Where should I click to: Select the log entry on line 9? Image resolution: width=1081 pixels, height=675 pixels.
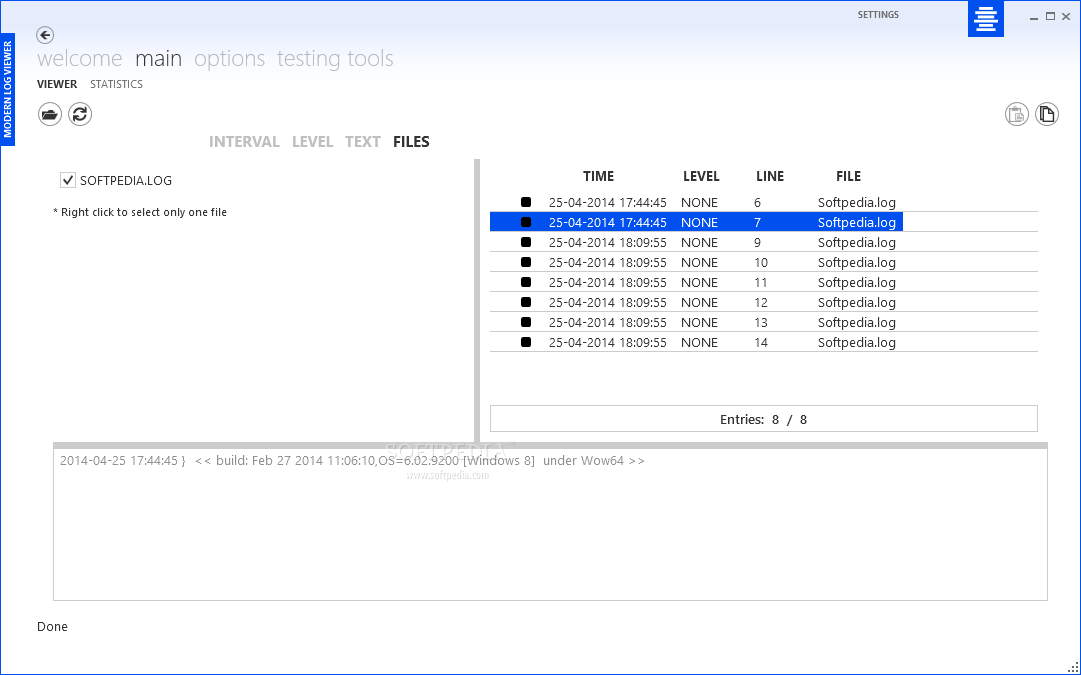point(764,242)
